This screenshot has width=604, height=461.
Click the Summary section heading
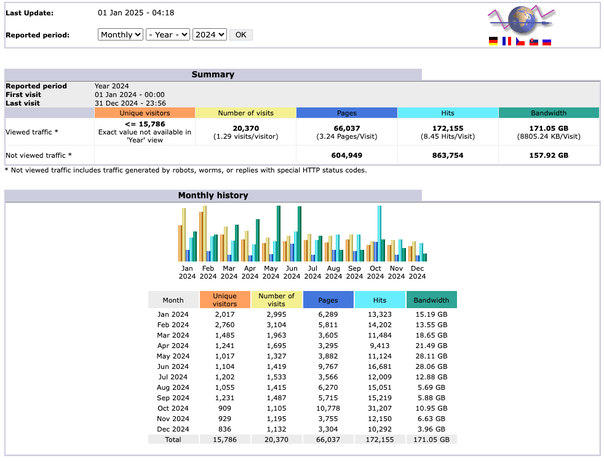click(213, 74)
